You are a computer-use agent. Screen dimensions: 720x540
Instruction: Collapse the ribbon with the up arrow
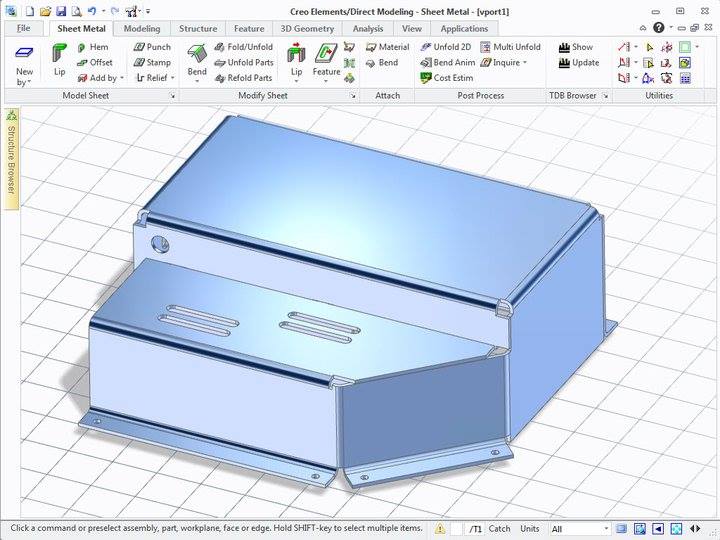(x=643, y=28)
